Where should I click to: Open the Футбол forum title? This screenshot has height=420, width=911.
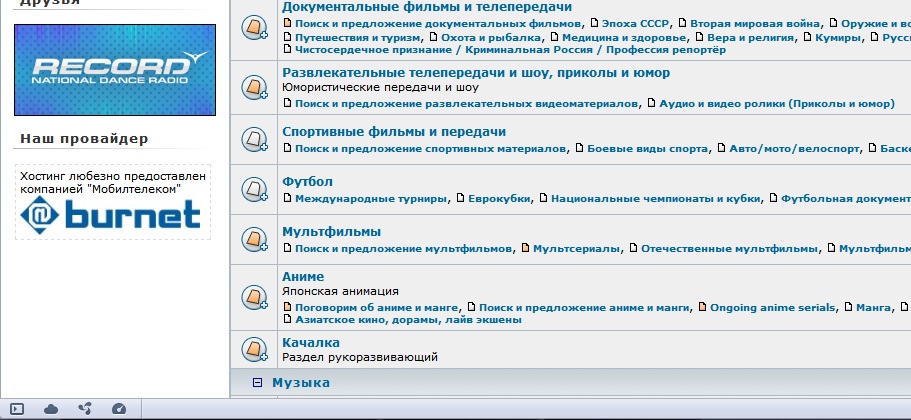307,182
